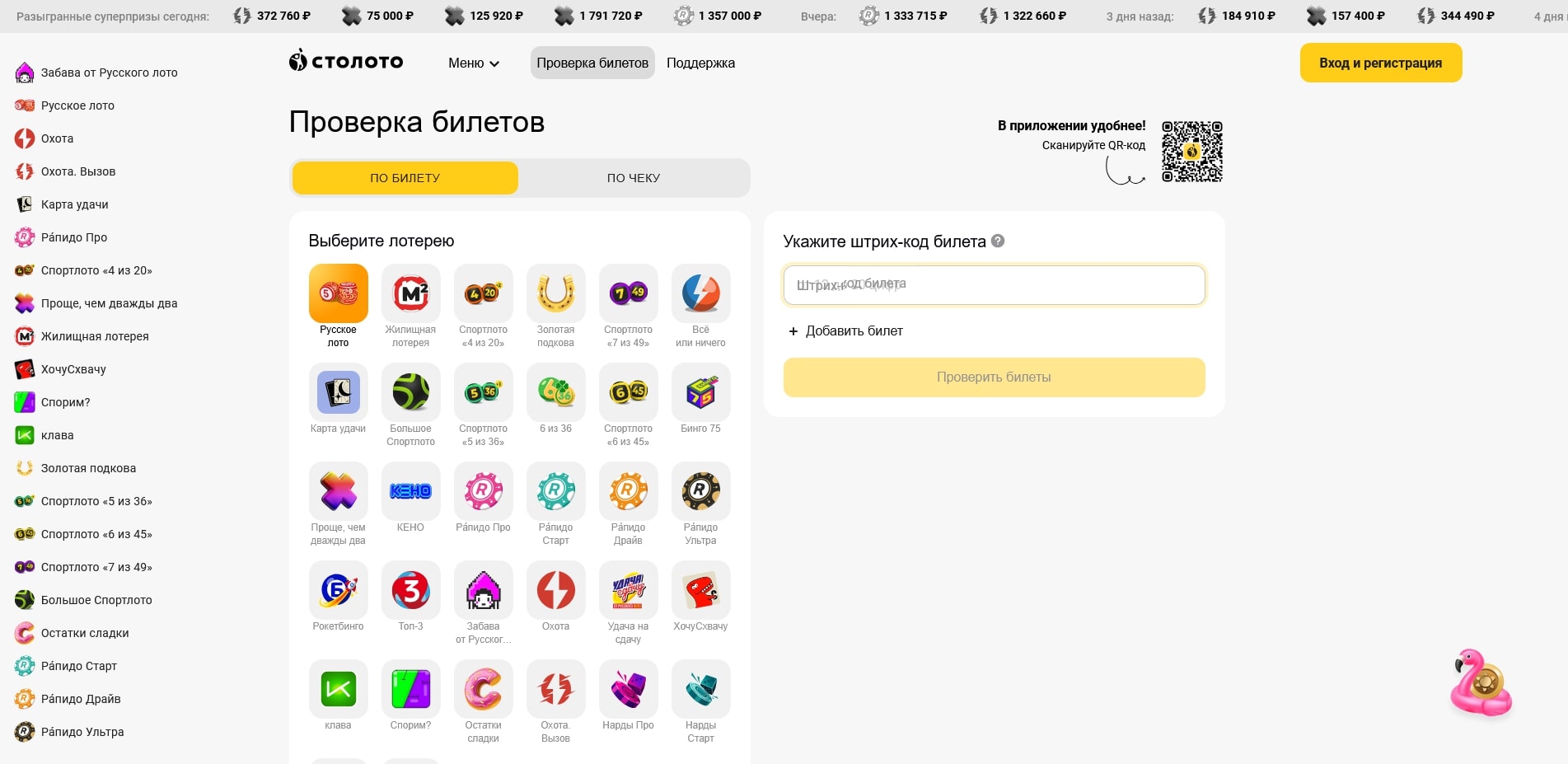This screenshot has width=1568, height=764.
Task: Choose the Жилищная лотерея tile
Action: pos(410,293)
